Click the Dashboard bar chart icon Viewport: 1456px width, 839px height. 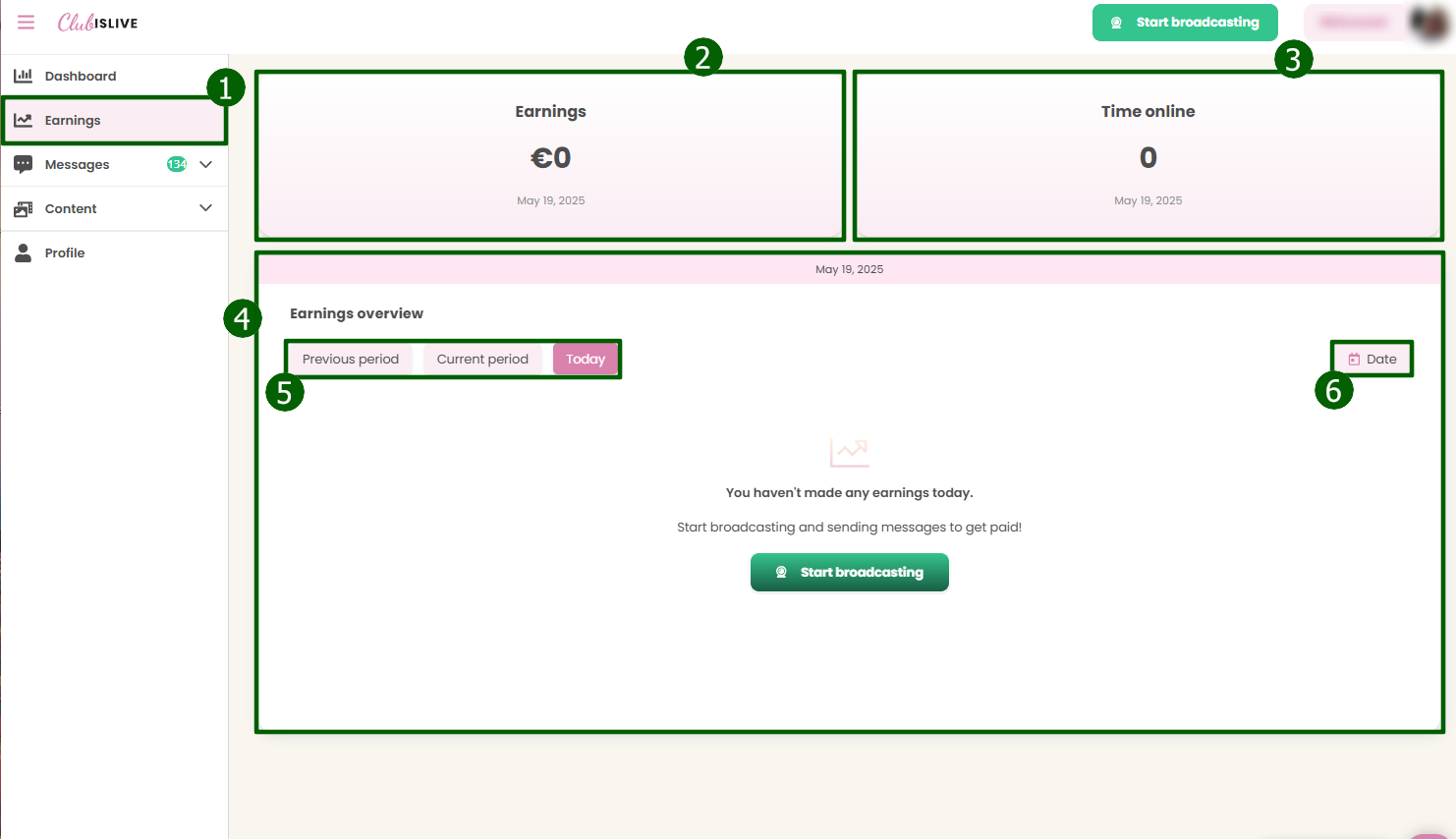pos(23,76)
